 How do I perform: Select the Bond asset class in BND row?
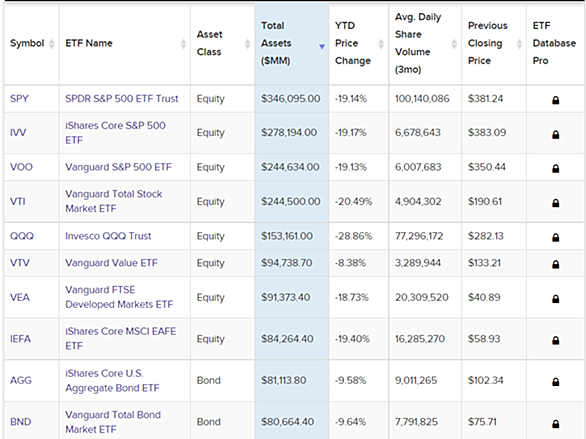pos(209,422)
